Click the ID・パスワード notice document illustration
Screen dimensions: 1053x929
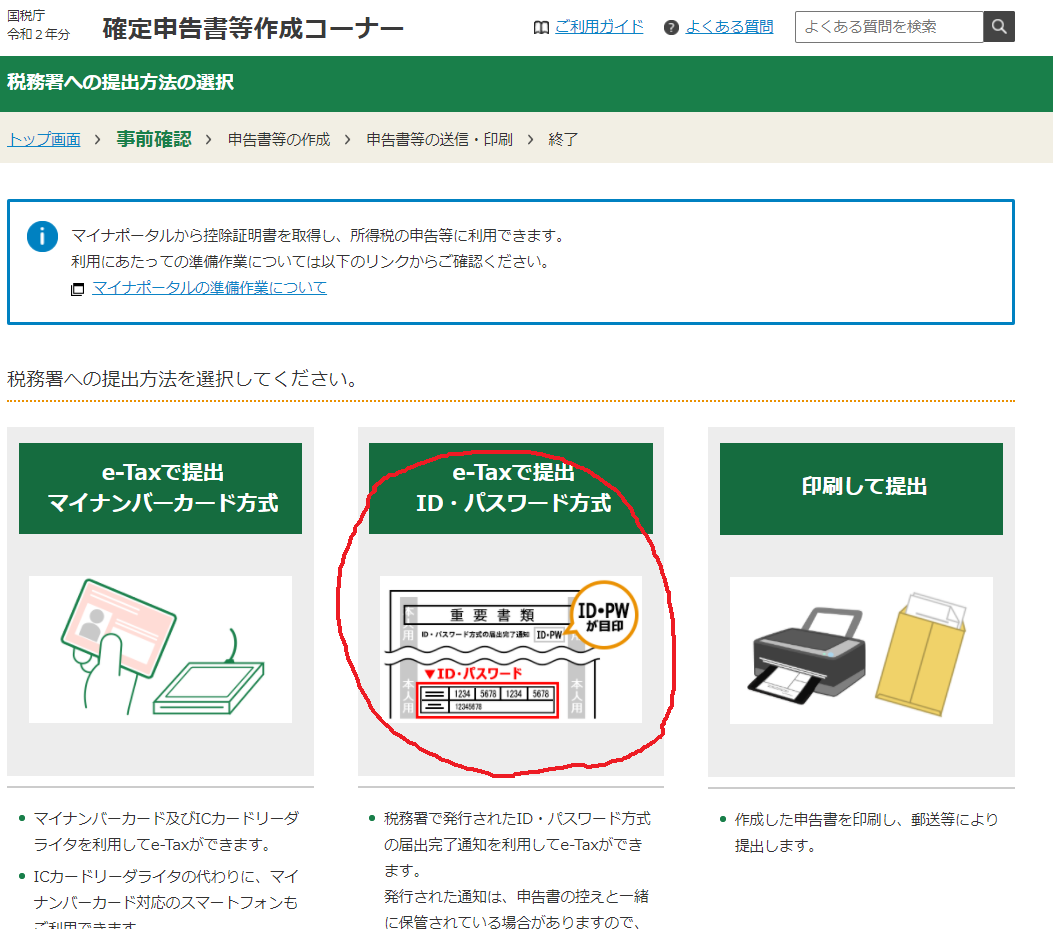(x=511, y=649)
